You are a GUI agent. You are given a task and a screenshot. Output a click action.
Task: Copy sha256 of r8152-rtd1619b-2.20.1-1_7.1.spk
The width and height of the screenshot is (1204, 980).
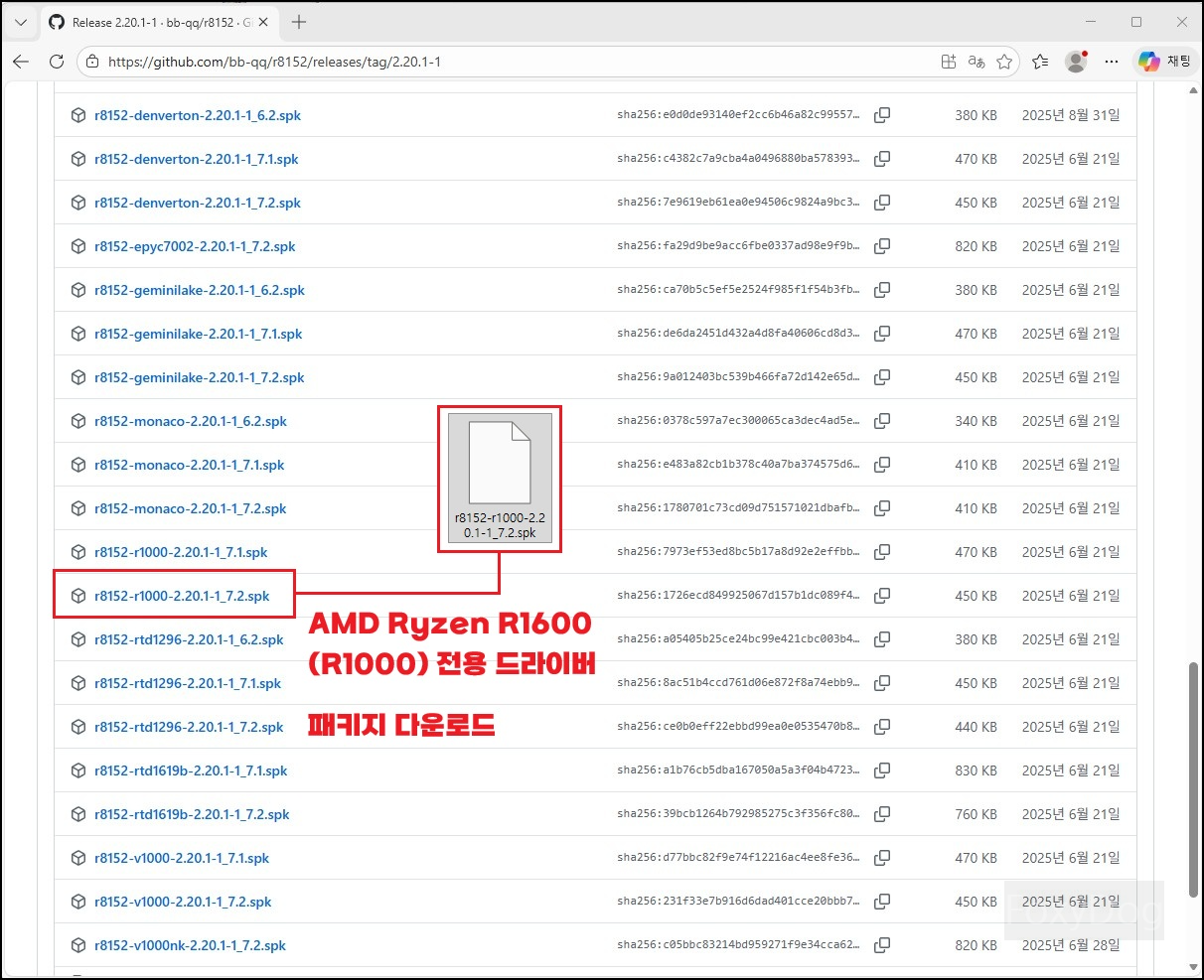[881, 770]
